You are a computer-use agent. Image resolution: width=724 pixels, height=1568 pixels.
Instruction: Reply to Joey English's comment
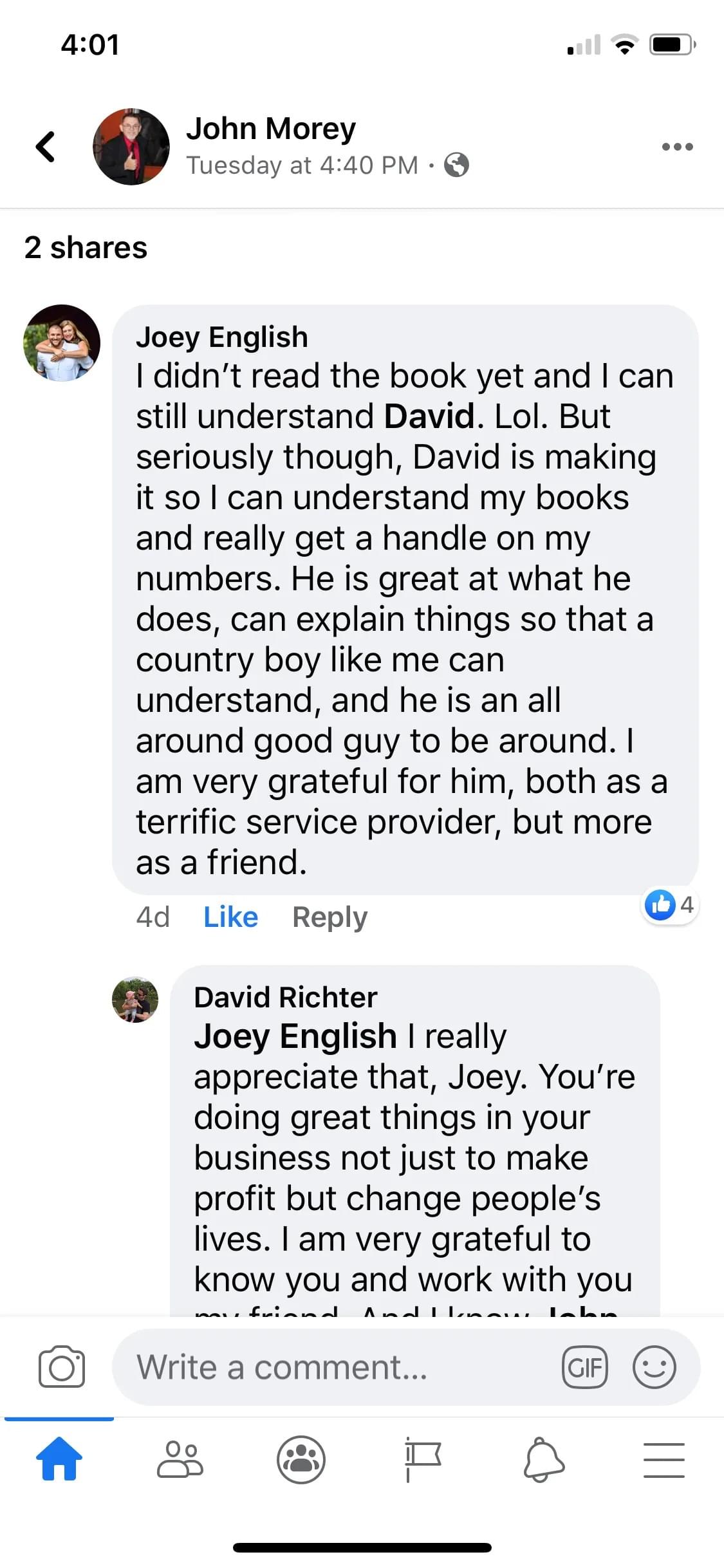click(330, 917)
